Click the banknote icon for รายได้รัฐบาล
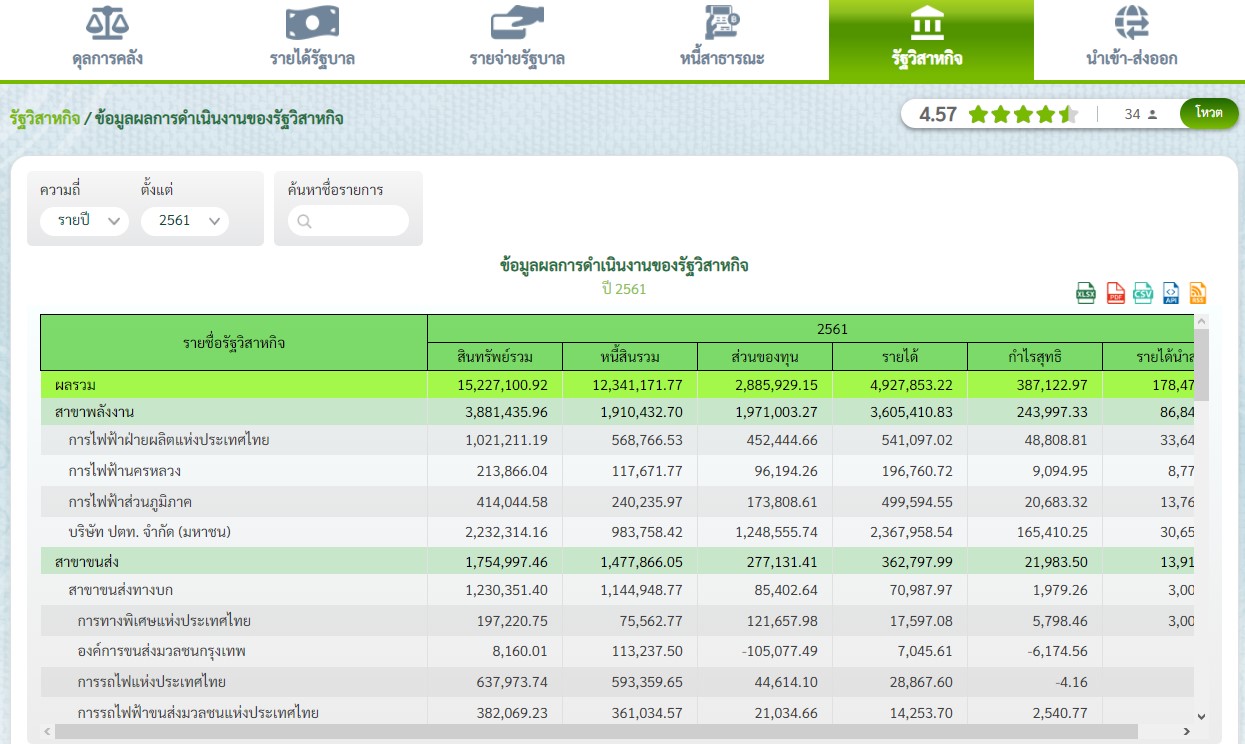Viewport: 1245px width, 744px height. [312, 22]
